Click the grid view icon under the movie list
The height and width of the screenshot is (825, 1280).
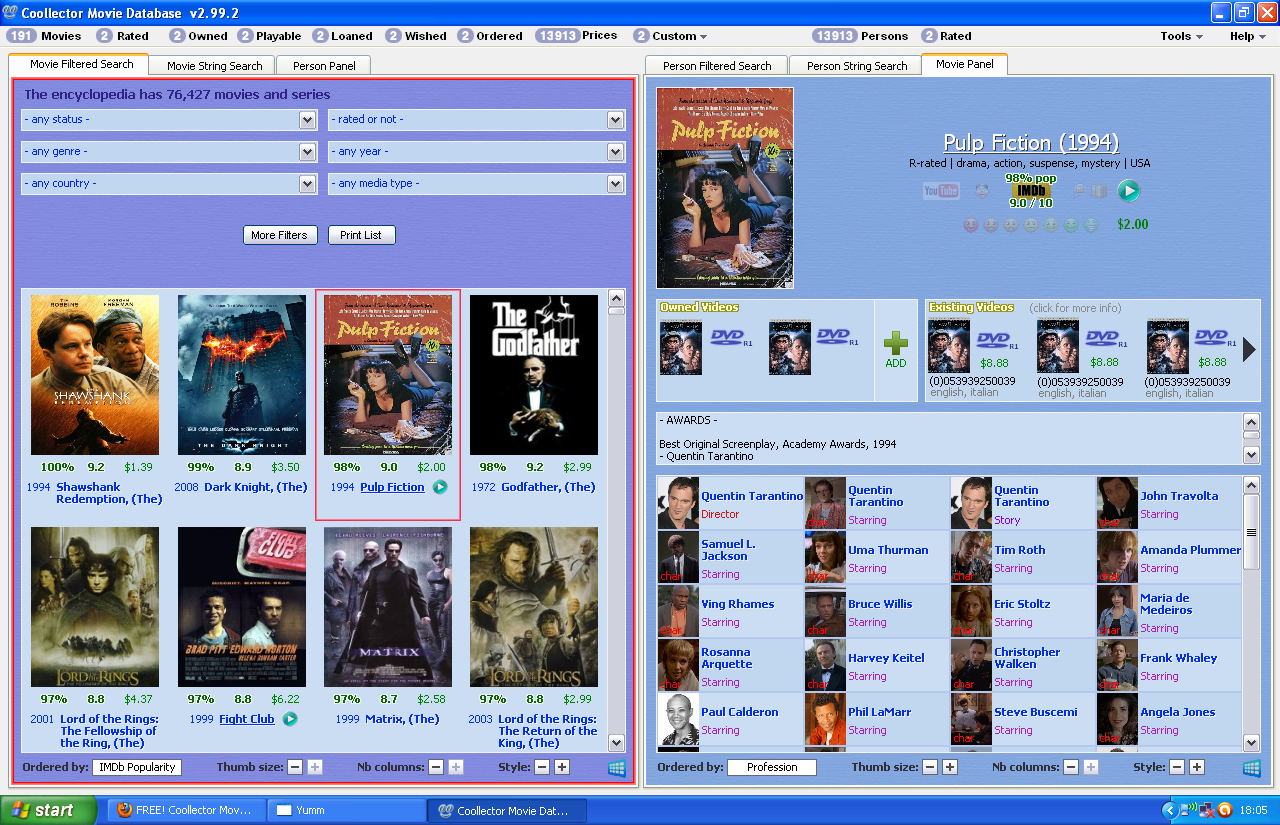click(617, 768)
